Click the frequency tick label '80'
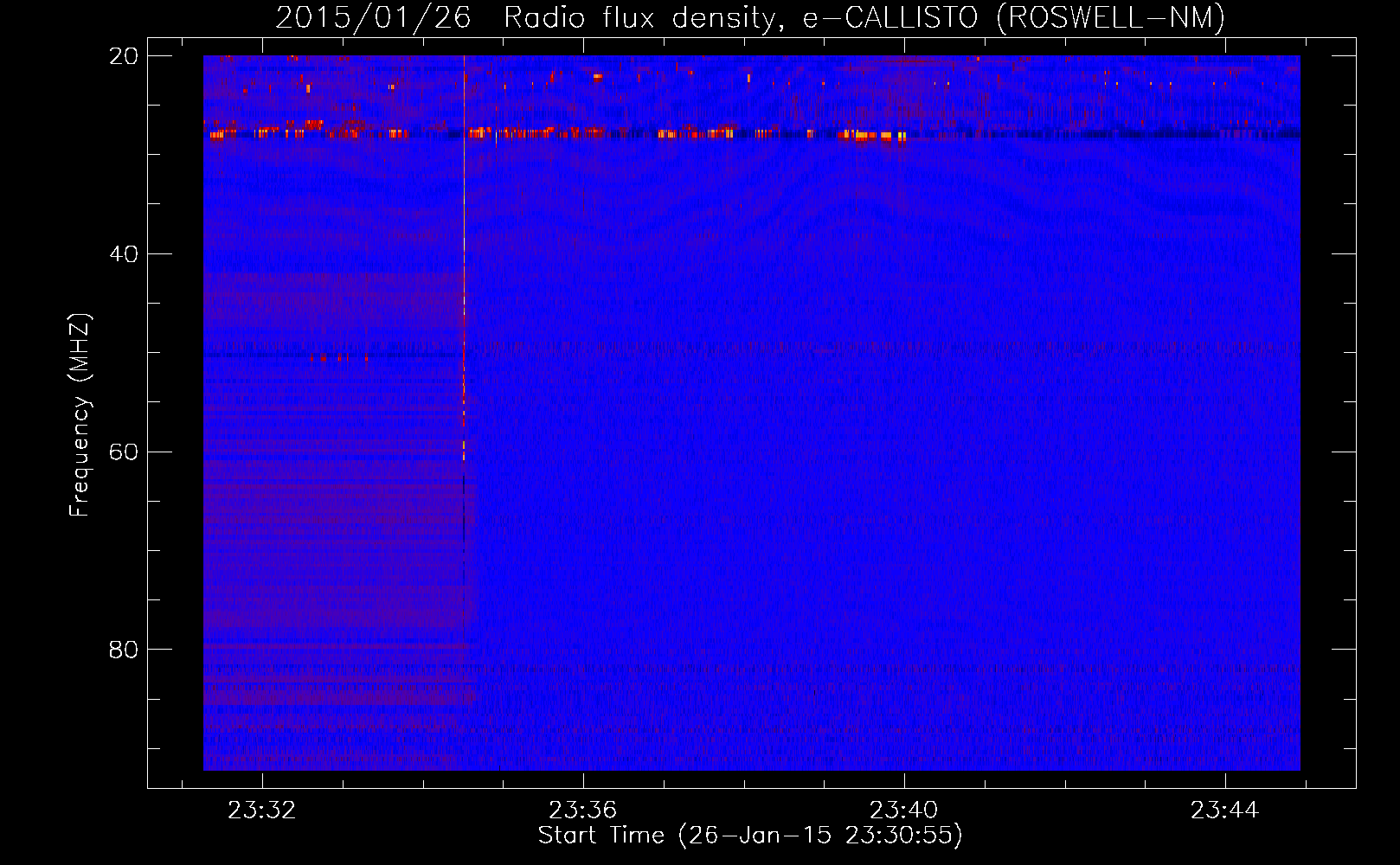 click(x=124, y=650)
